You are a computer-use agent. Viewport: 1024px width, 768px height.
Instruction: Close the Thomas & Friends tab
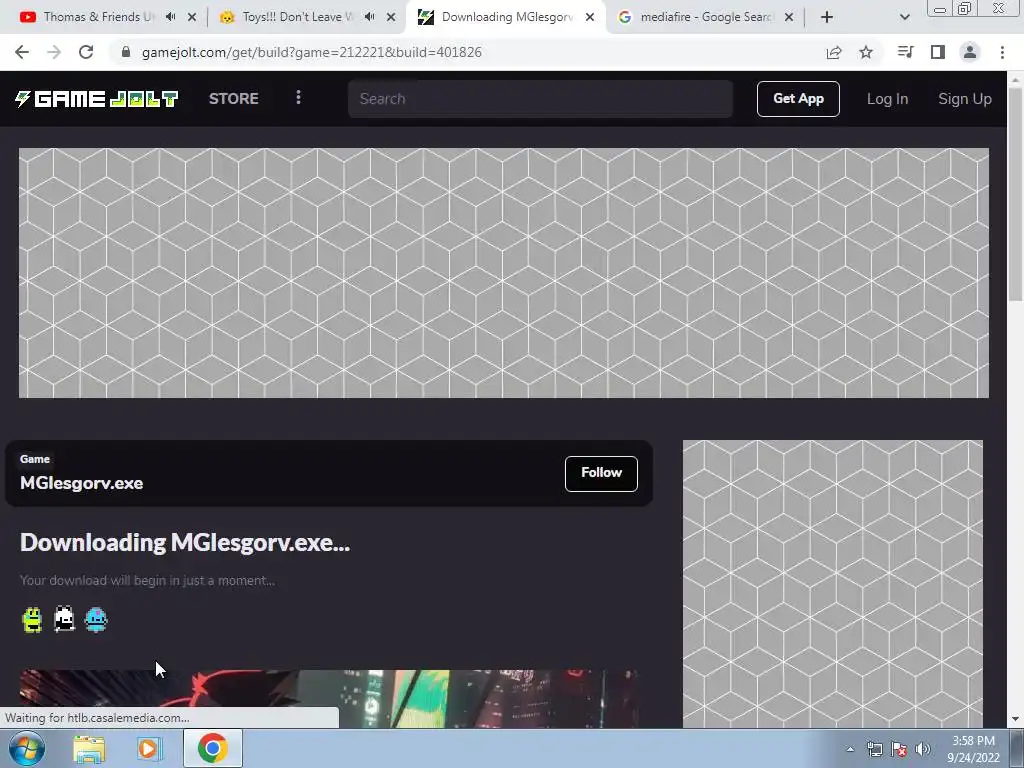[192, 17]
